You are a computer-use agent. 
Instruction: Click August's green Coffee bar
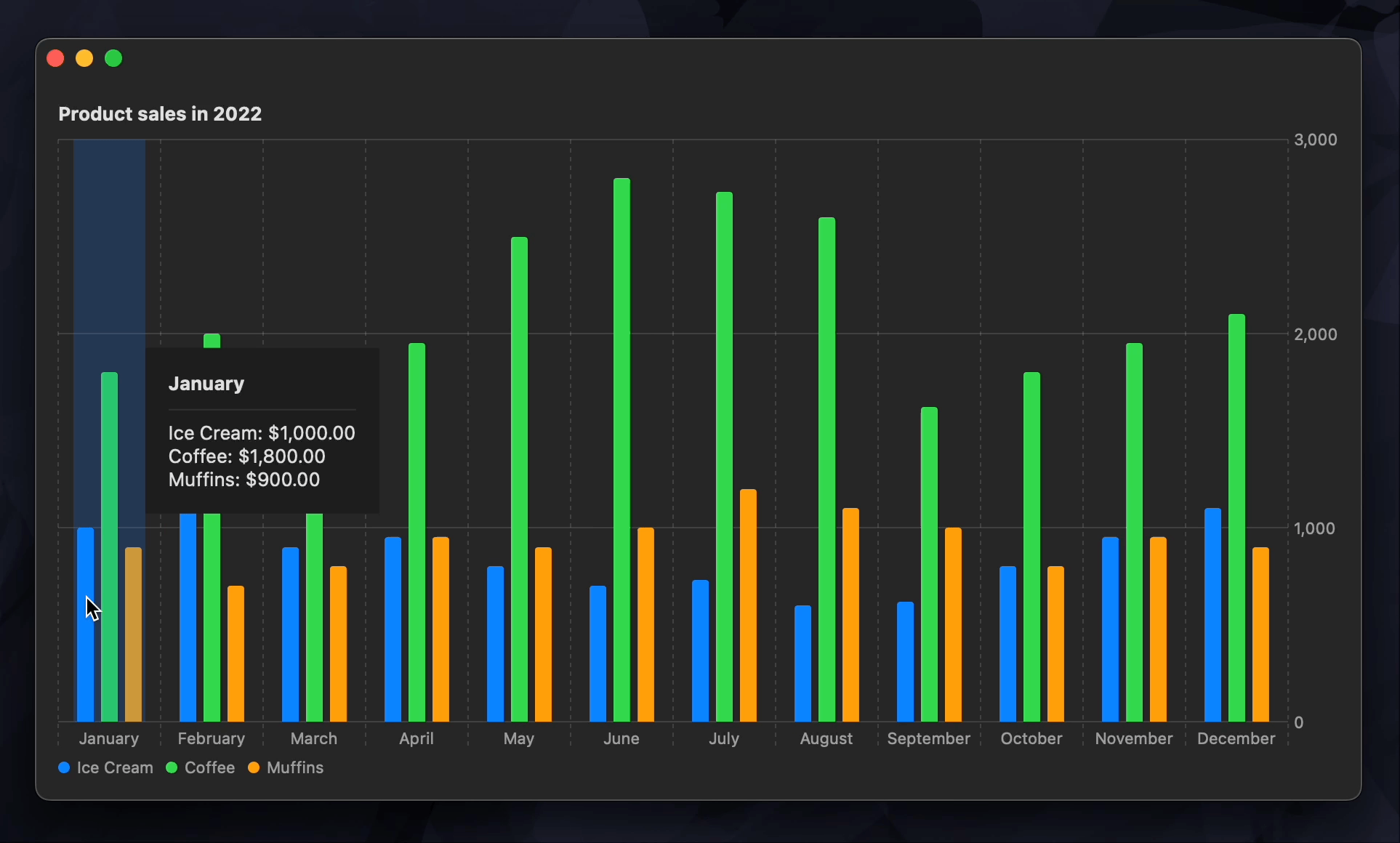pos(827,469)
